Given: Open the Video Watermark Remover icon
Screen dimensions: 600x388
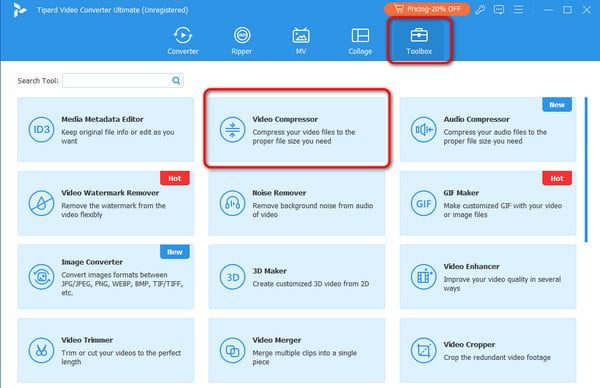Looking at the screenshot, I should pos(41,203).
